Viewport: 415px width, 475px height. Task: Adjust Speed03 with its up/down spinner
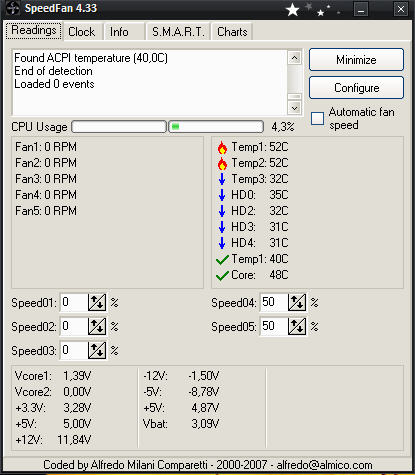[97, 351]
